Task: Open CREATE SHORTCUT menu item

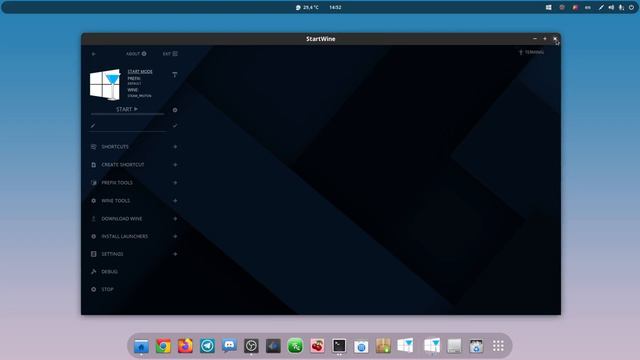Action: [122, 164]
